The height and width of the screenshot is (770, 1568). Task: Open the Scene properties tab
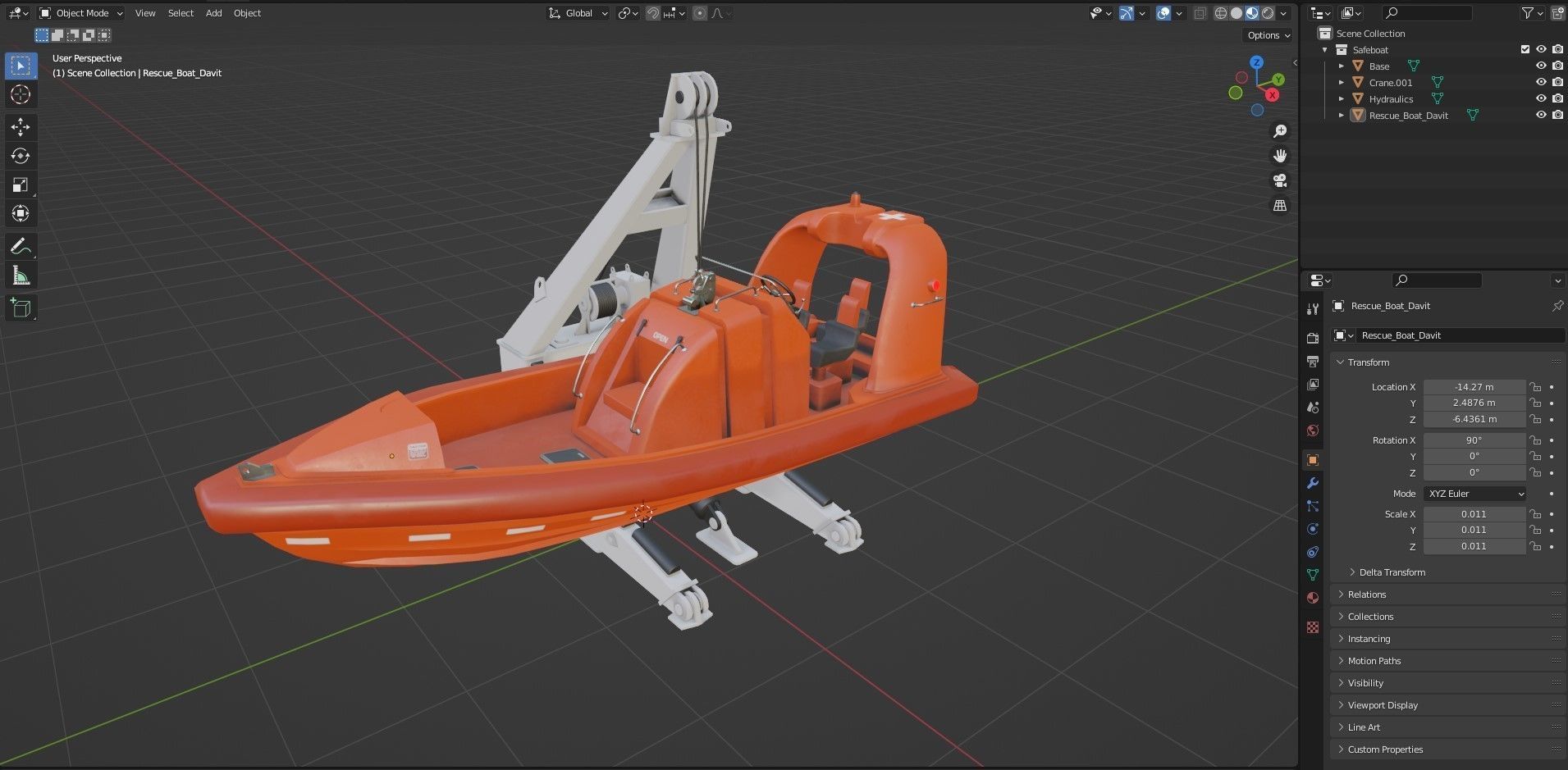[1312, 407]
